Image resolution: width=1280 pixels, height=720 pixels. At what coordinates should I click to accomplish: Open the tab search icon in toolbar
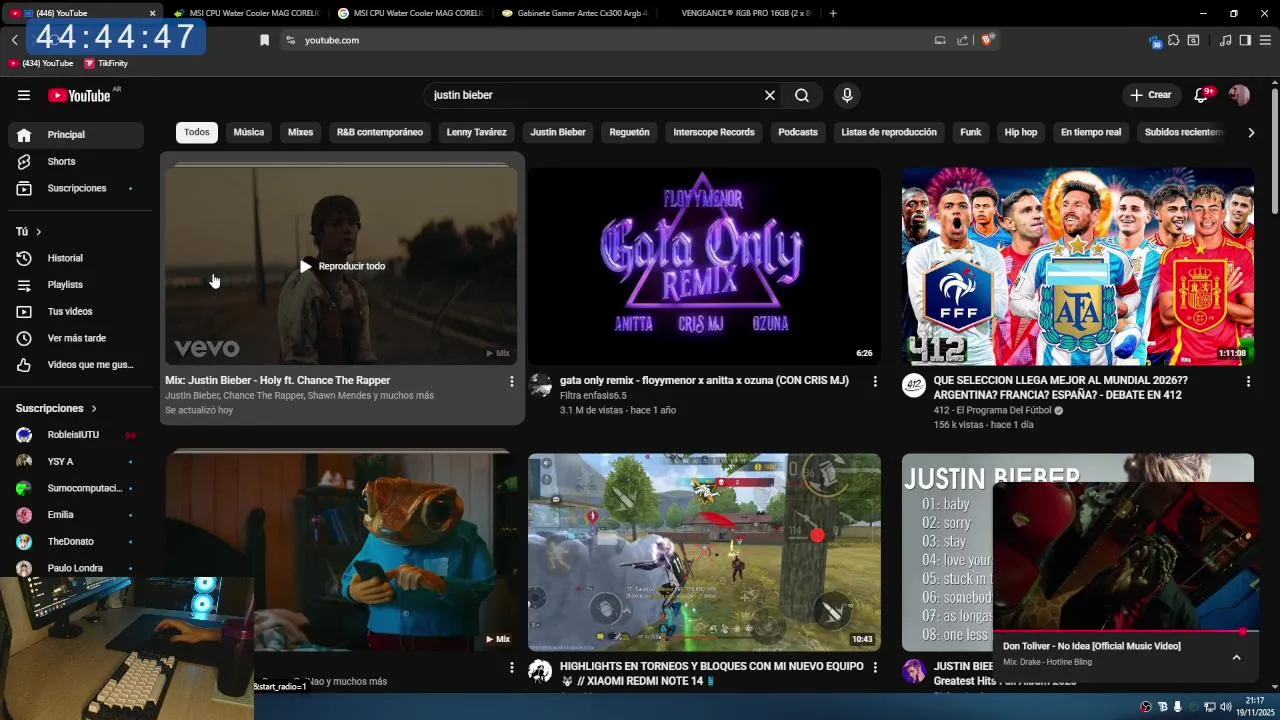tap(1193, 40)
